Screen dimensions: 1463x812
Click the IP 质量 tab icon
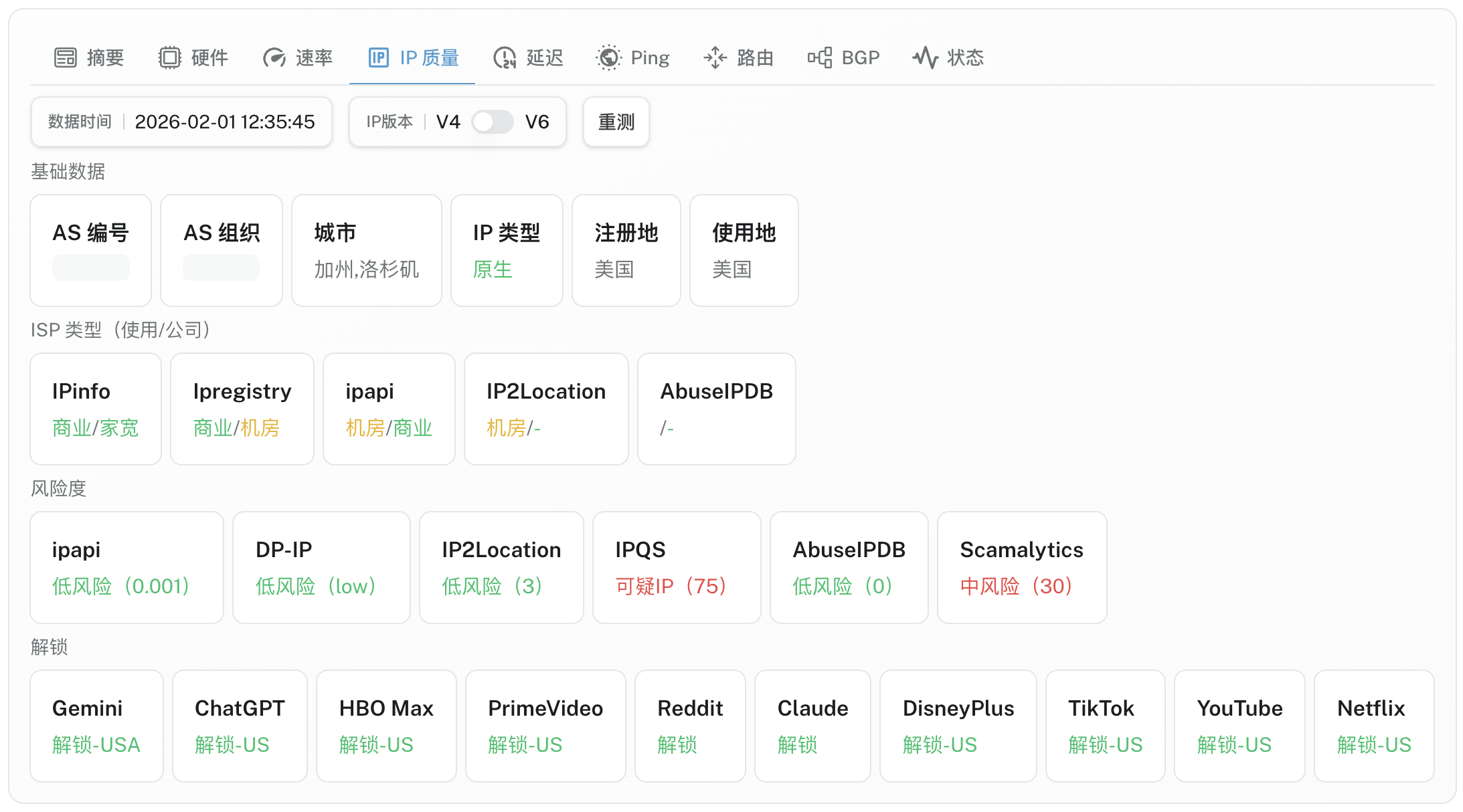pyautogui.click(x=378, y=58)
